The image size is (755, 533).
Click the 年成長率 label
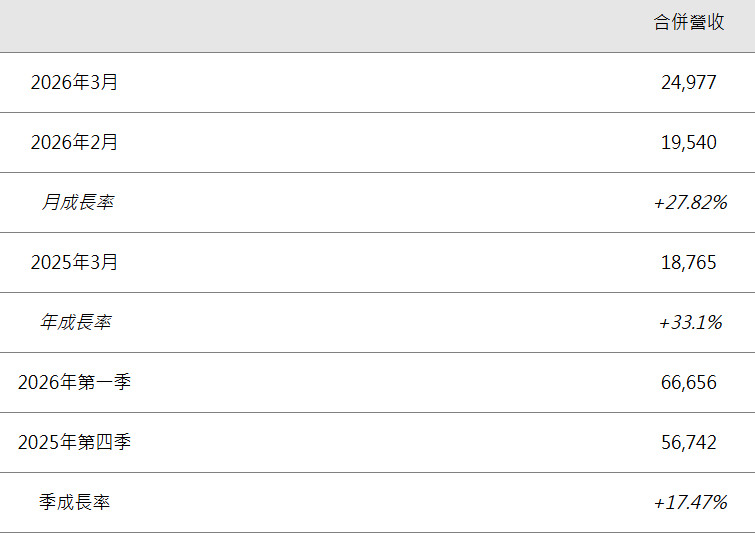coord(76,323)
